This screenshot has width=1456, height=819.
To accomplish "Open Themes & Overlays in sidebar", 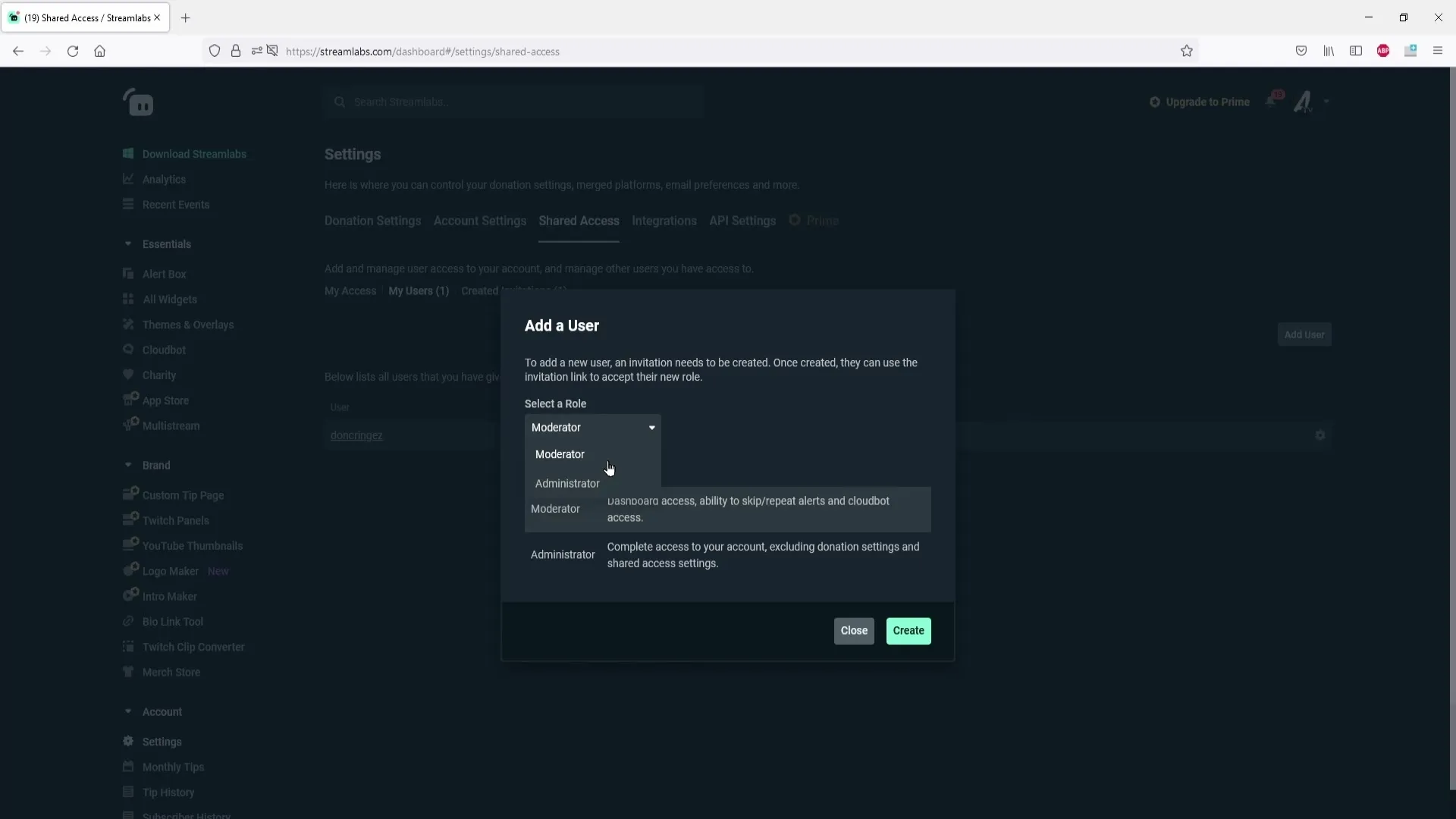I will click(188, 325).
